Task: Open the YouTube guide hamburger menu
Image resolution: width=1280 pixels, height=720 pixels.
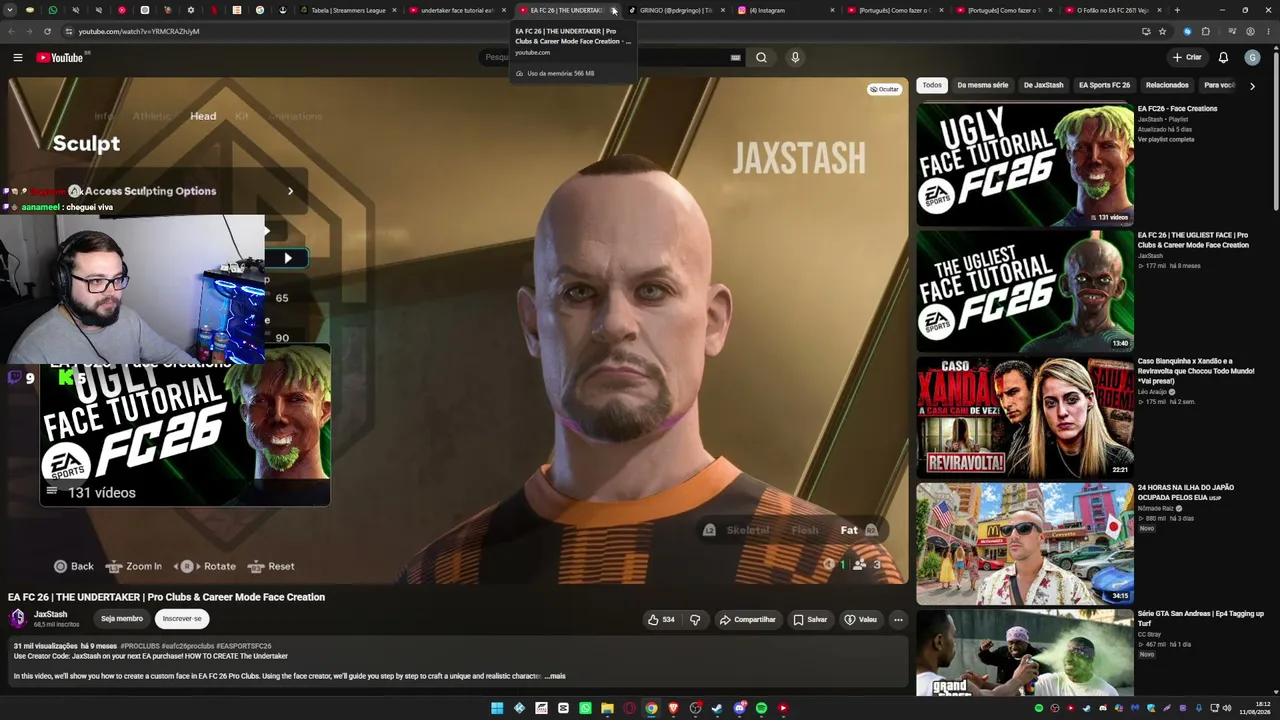Action: click(x=18, y=57)
